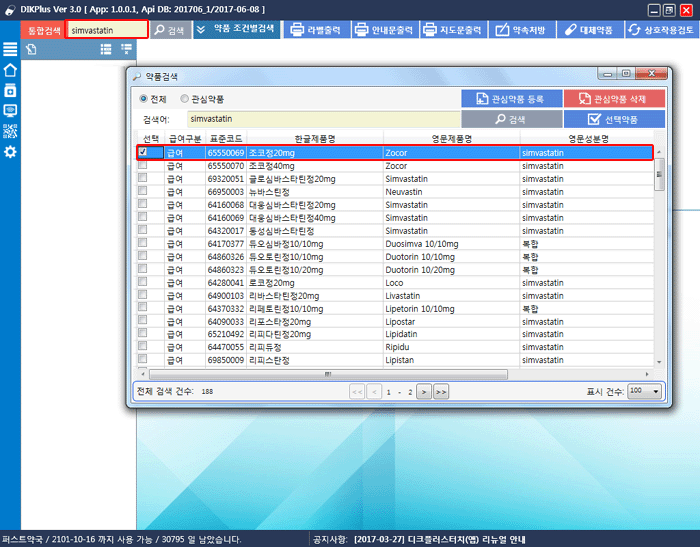Check the checkbox for code 69320051
The width and height of the screenshot is (700, 547).
pos(143,178)
